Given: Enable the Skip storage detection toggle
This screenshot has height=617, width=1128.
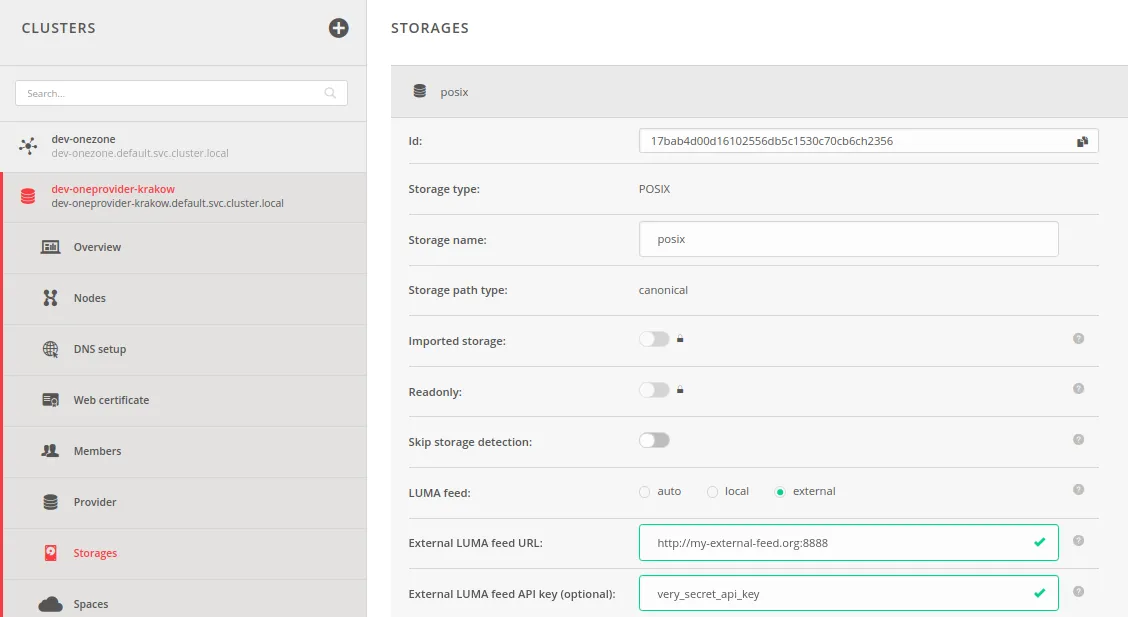Looking at the screenshot, I should (654, 439).
